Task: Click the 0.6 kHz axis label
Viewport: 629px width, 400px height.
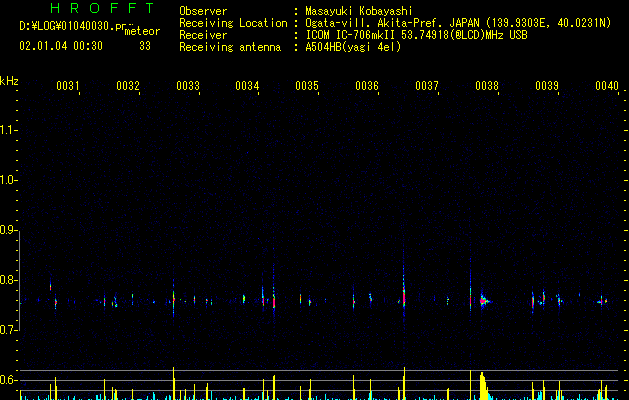Action: click(x=8, y=380)
